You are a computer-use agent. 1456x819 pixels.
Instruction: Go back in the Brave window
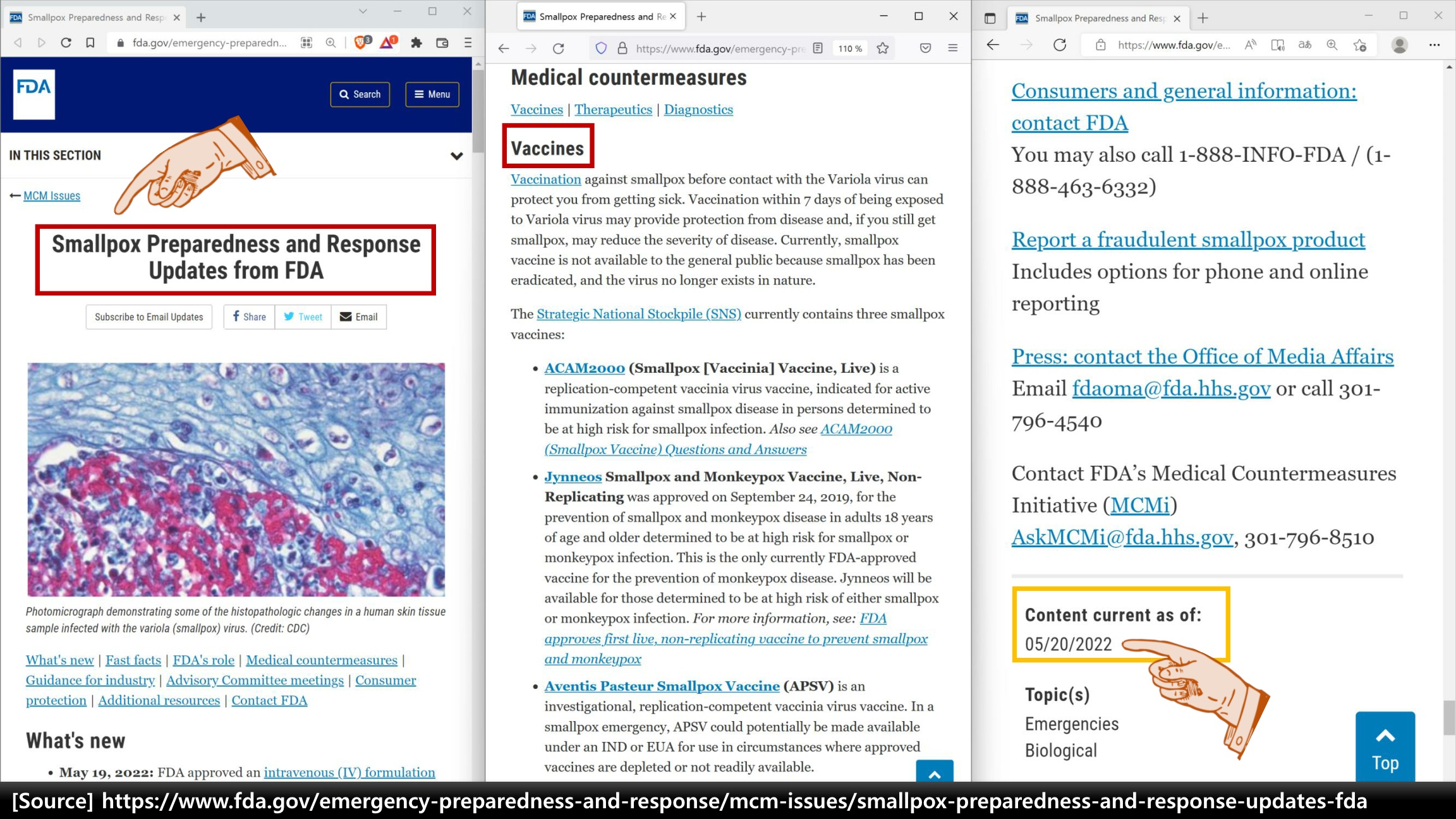coord(18,42)
